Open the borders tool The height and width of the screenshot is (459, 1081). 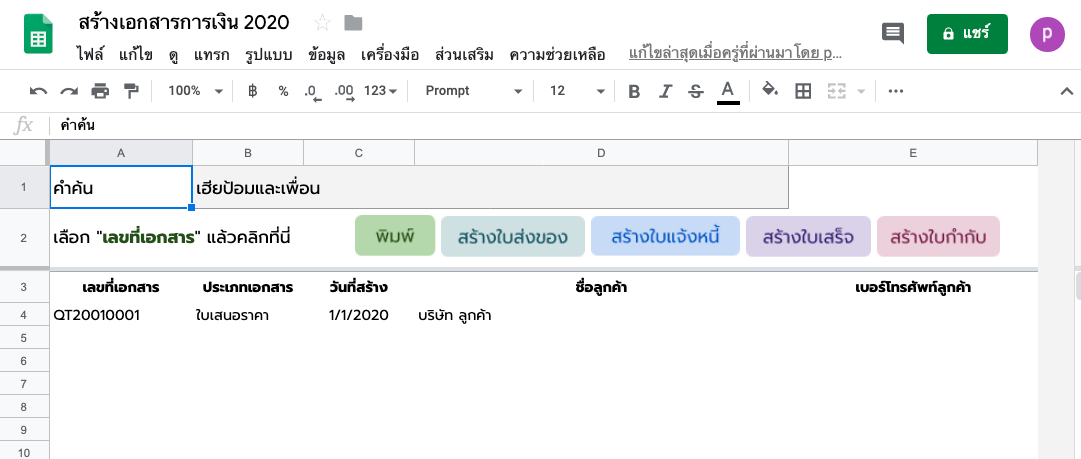coord(803,91)
